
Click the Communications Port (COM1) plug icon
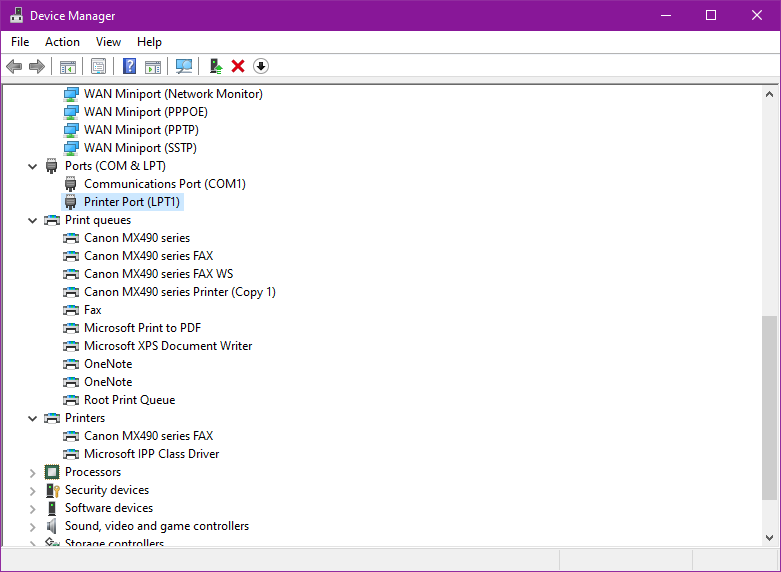pyautogui.click(x=71, y=184)
